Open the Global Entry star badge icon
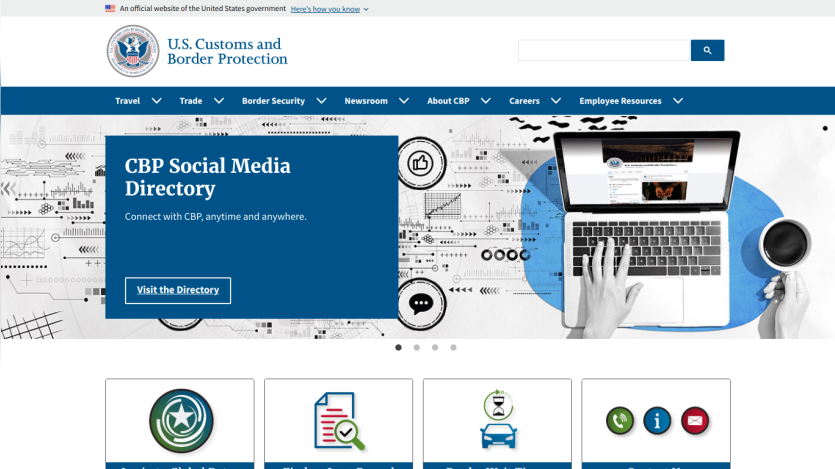This screenshot has width=835, height=469. pos(181,421)
